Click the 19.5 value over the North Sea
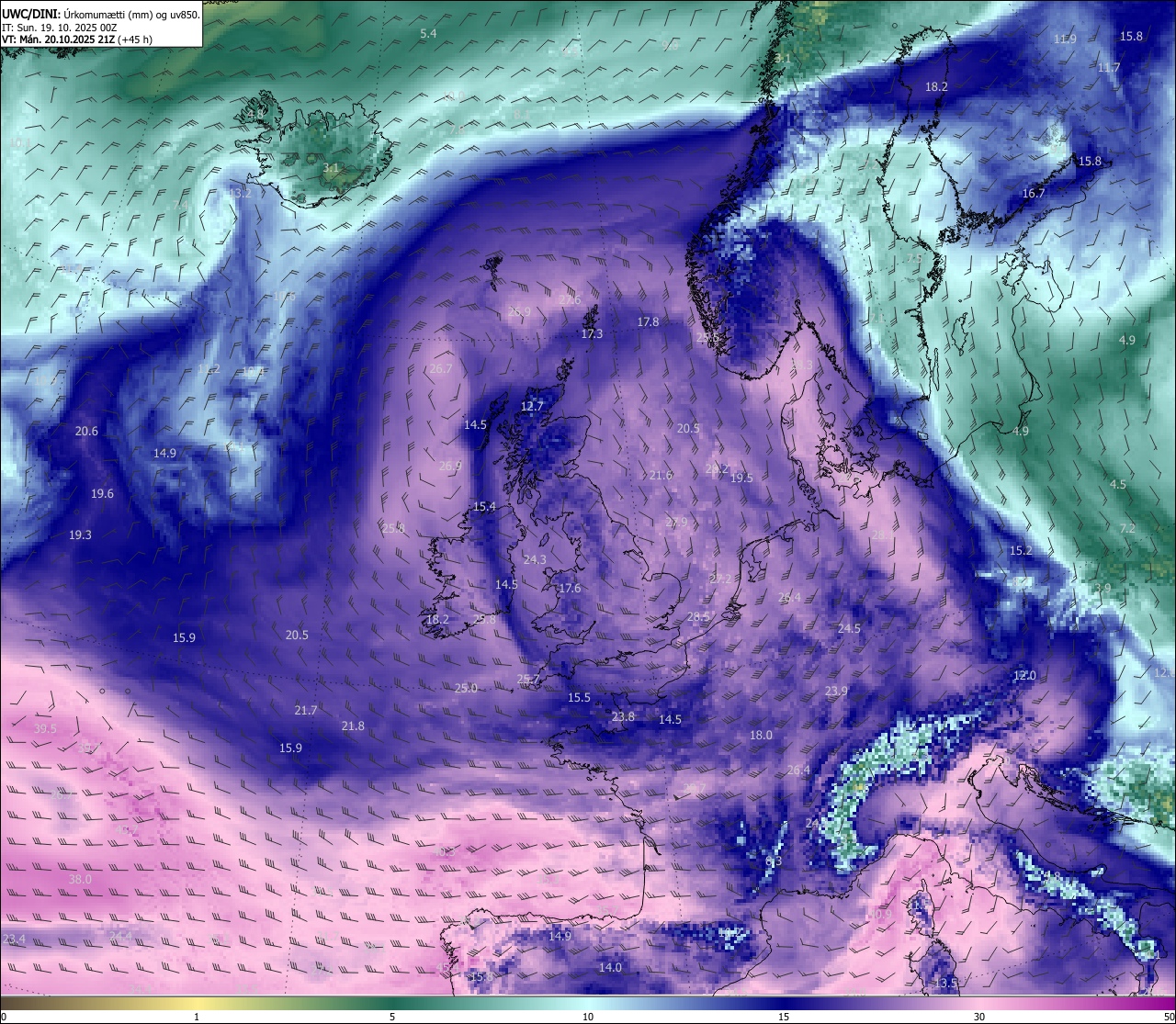1176x1024 pixels. pos(741,478)
